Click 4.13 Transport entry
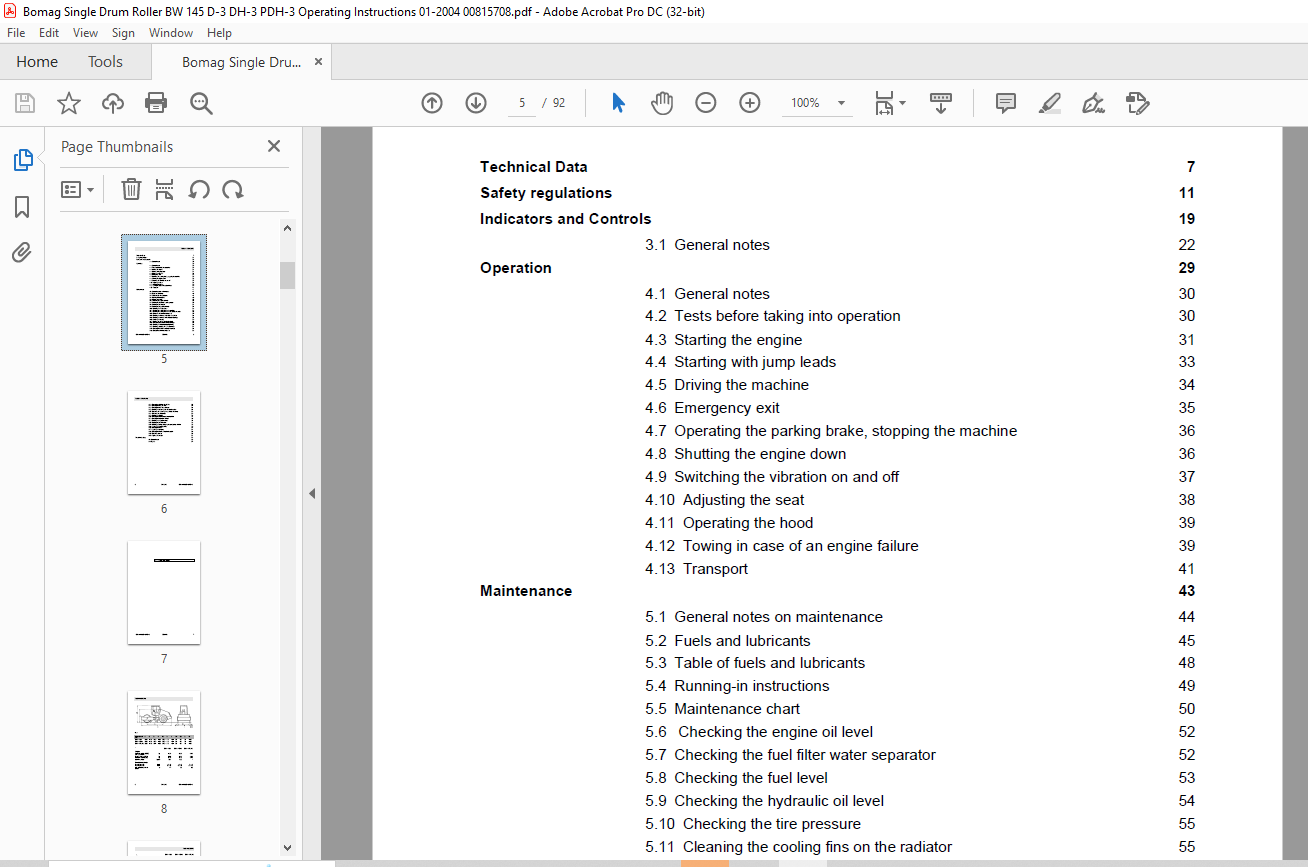Screen dimensions: 1308x867 [697, 569]
